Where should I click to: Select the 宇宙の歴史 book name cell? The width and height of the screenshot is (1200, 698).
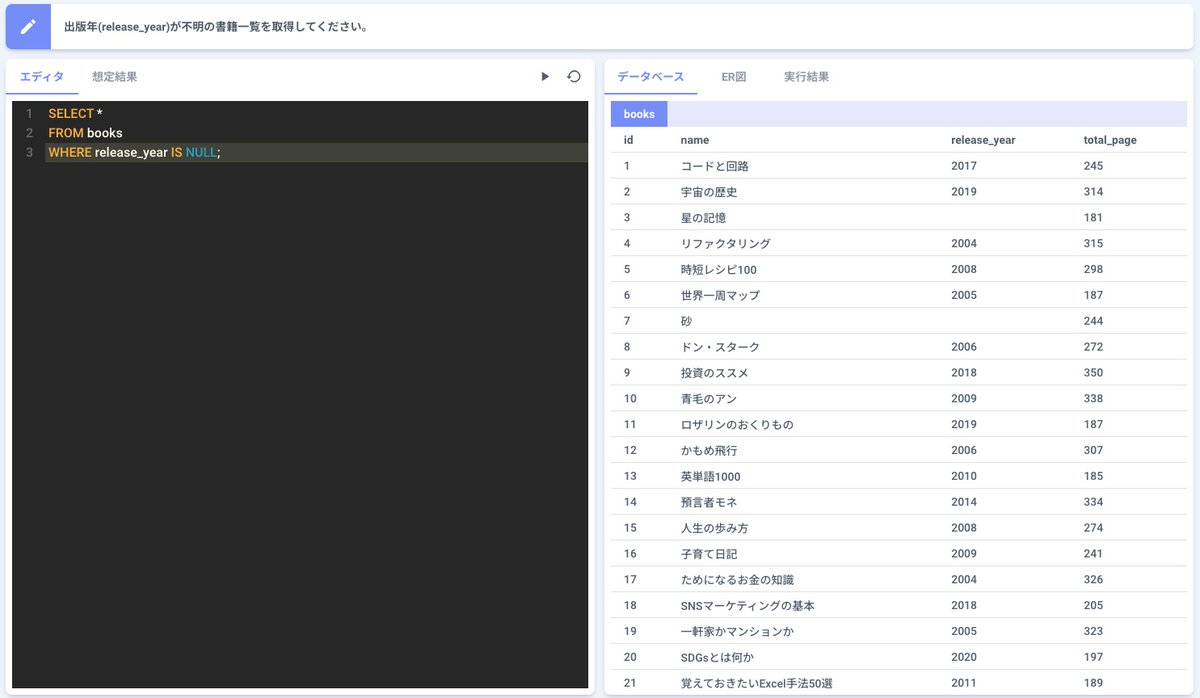[709, 192]
